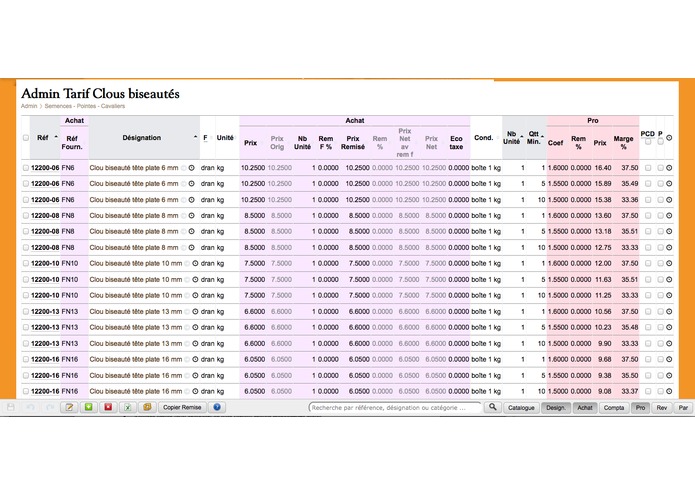Click the end-of-row circle icon for price 13.60
The image size is (695, 494).
click(669, 216)
